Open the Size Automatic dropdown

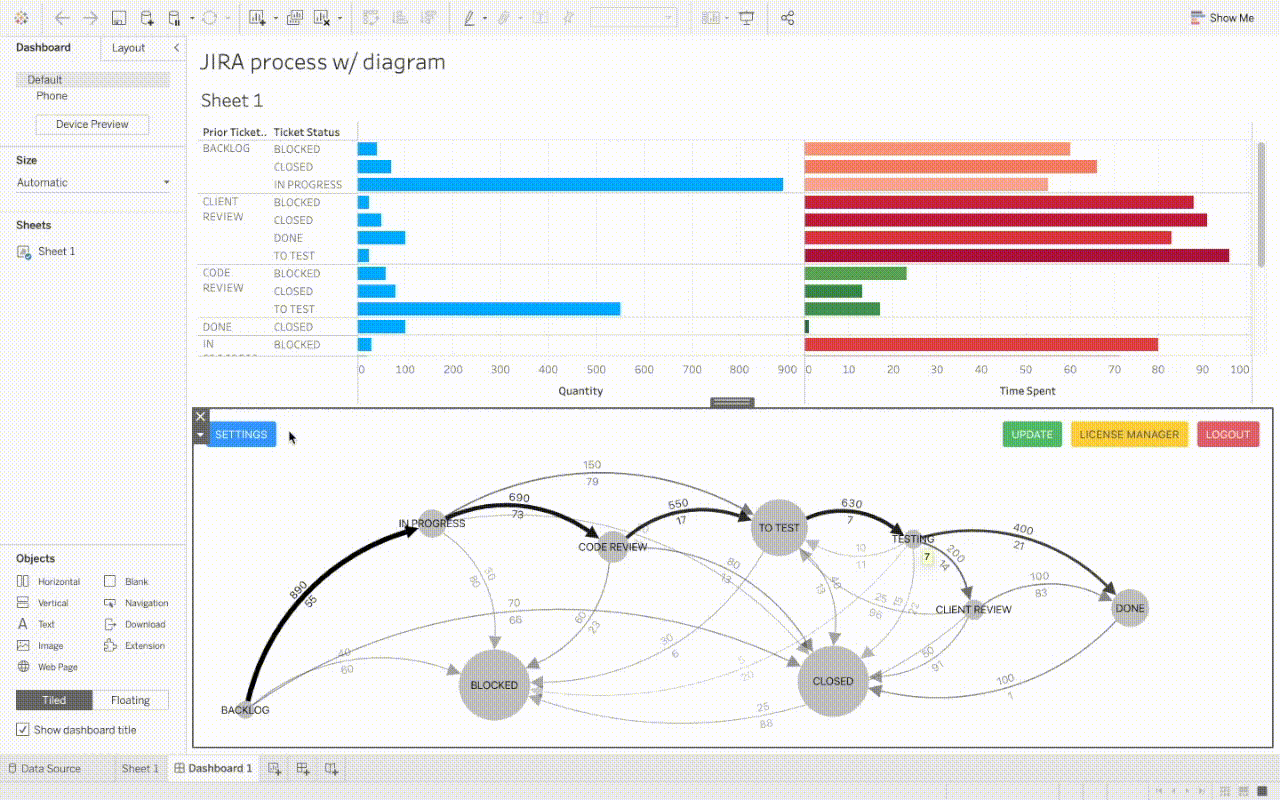click(93, 182)
